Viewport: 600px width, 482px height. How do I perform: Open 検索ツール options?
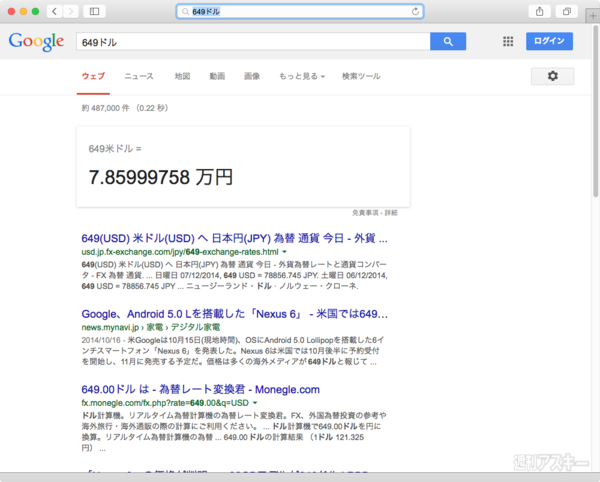tap(361, 76)
